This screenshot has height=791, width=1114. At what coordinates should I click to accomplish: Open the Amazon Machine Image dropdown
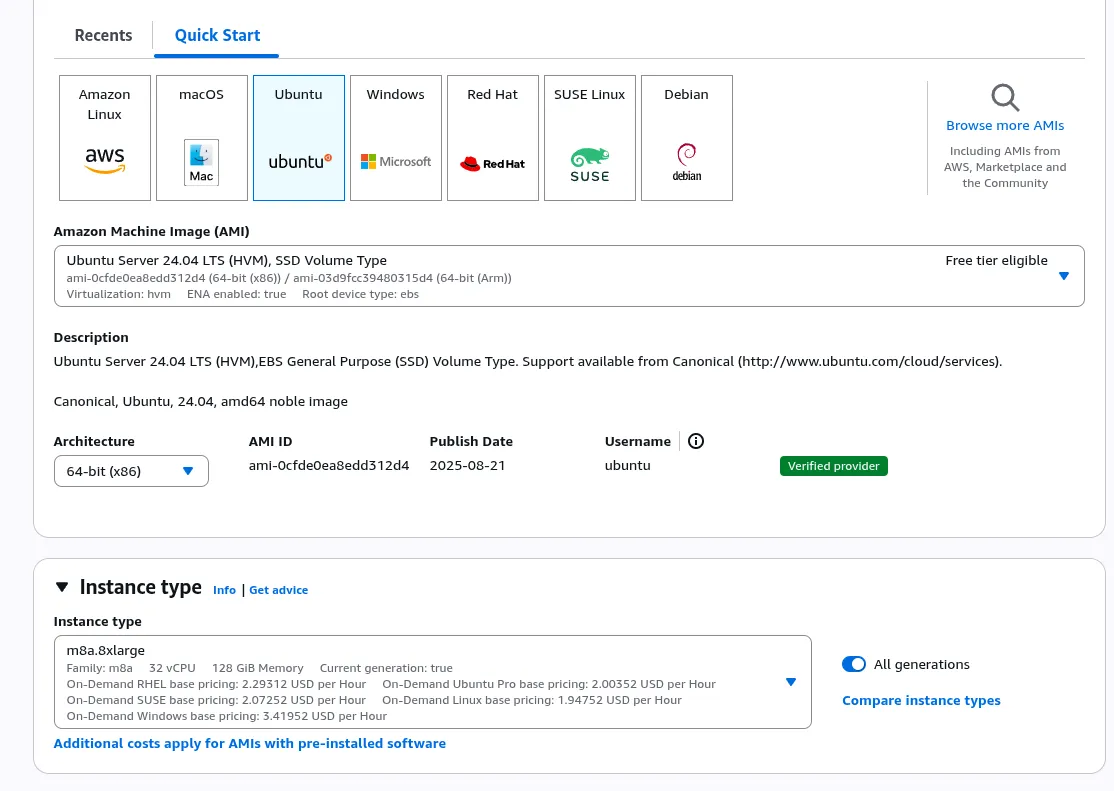pos(1063,276)
